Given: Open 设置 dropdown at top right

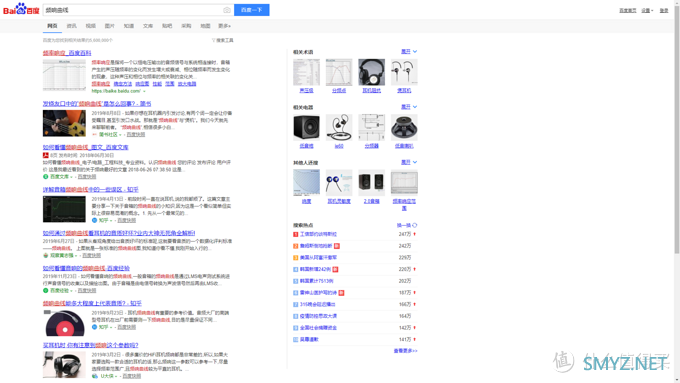Looking at the screenshot, I should coord(647,10).
